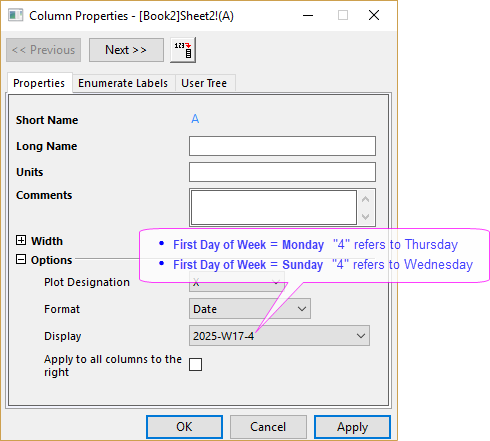This screenshot has width=490, height=441.
Task: Click the Comments scroll up arrow
Action: pyautogui.click(x=366, y=199)
